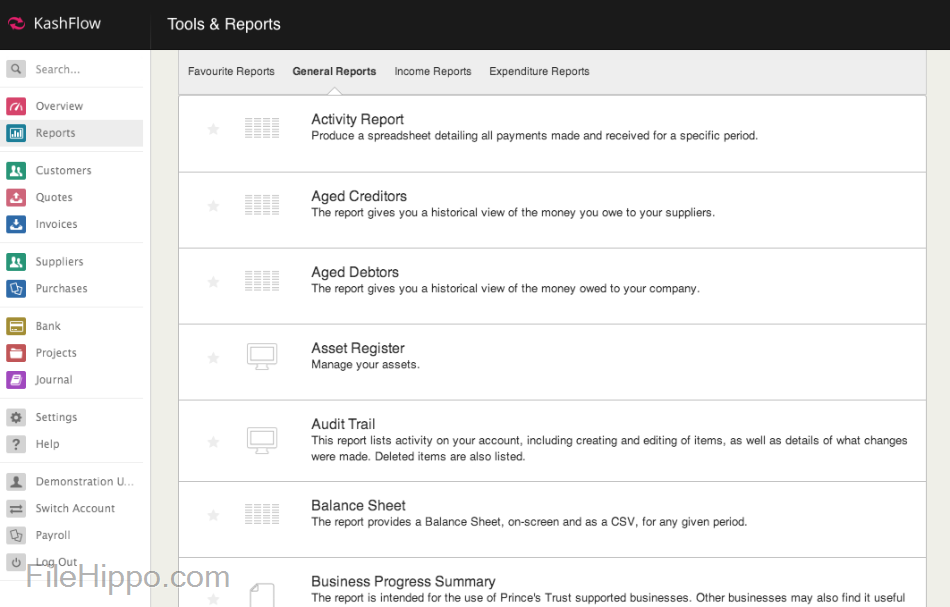
Task: Switch to the Income Reports tab
Action: click(432, 71)
